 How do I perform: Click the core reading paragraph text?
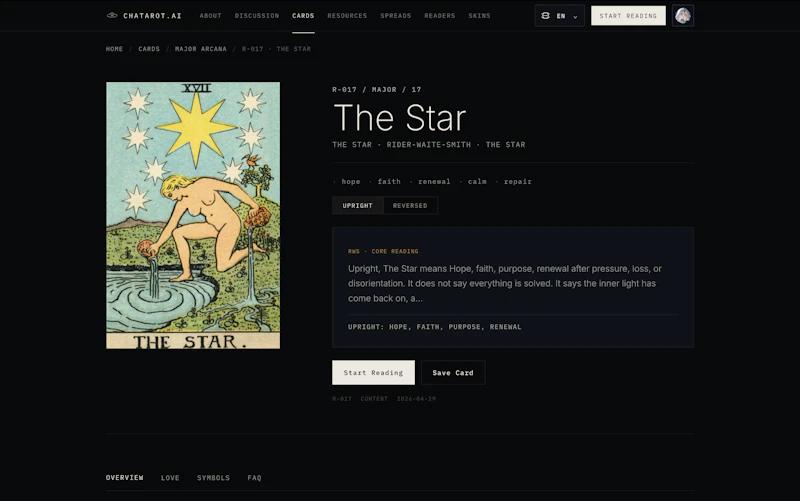click(505, 284)
